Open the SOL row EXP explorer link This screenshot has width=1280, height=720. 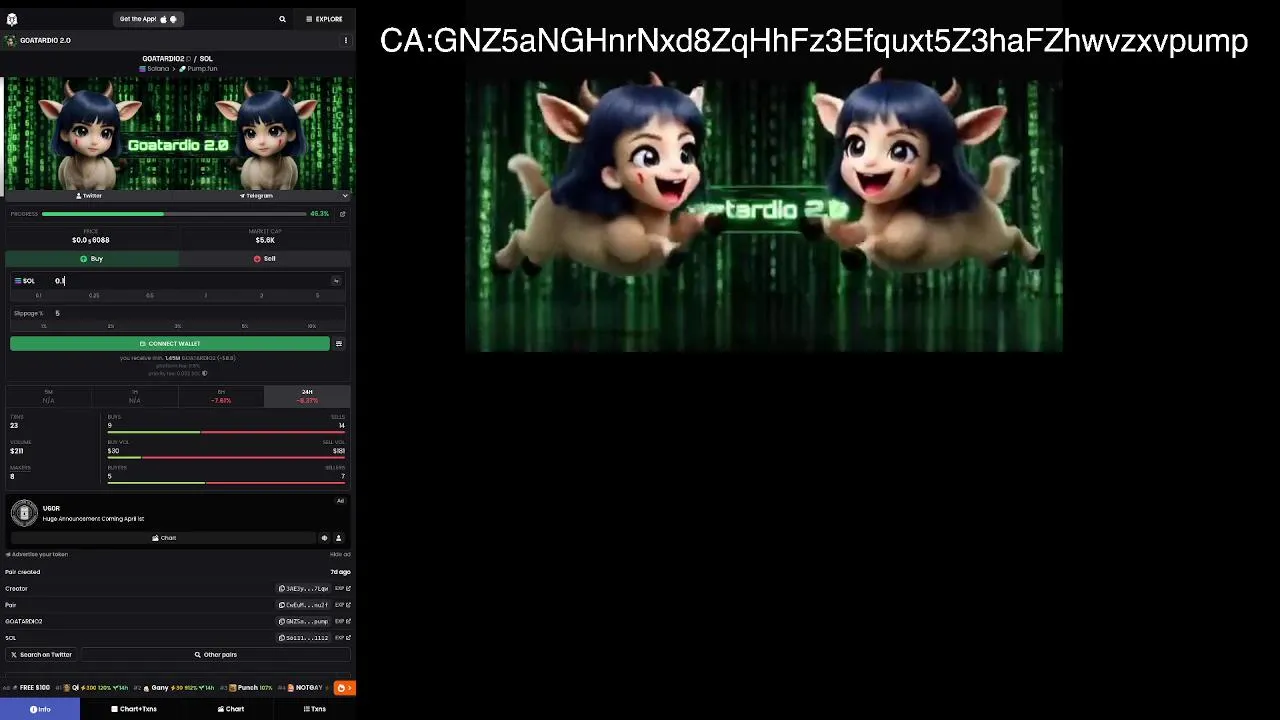tap(342, 638)
